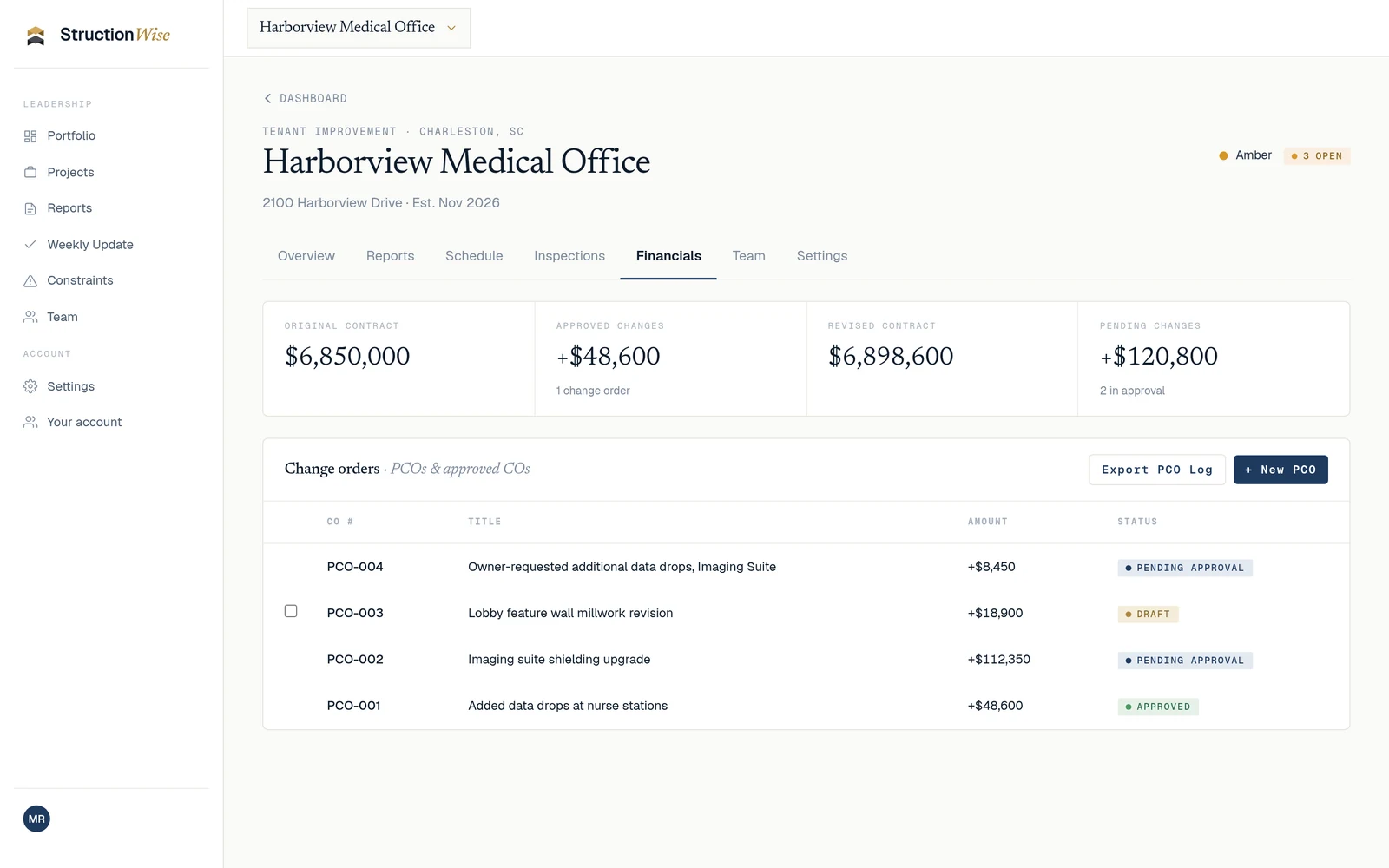
Task: Click the APPROVED status badge for PCO-001
Action: coord(1158,707)
